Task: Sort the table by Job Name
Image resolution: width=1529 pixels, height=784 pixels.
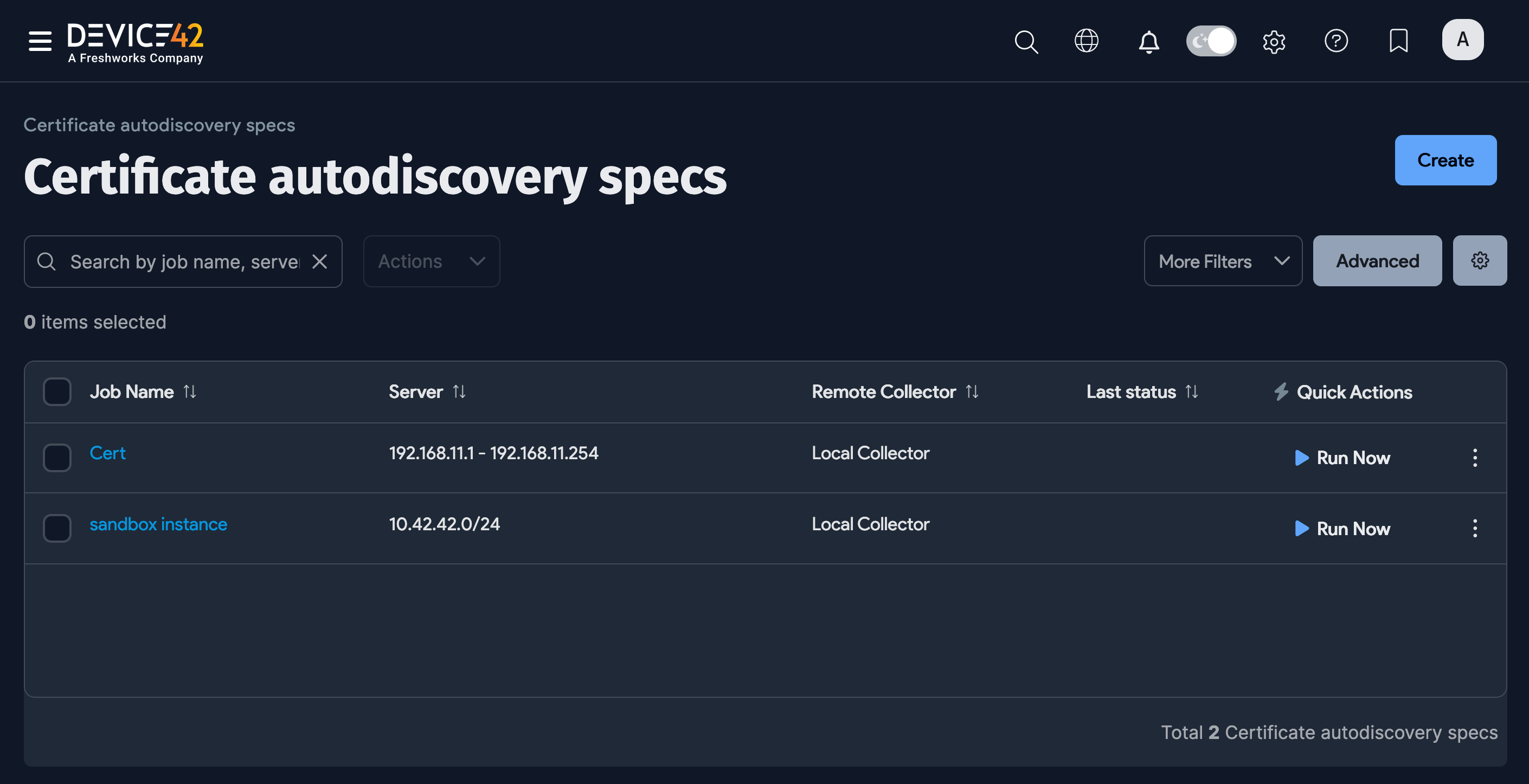Action: [190, 391]
